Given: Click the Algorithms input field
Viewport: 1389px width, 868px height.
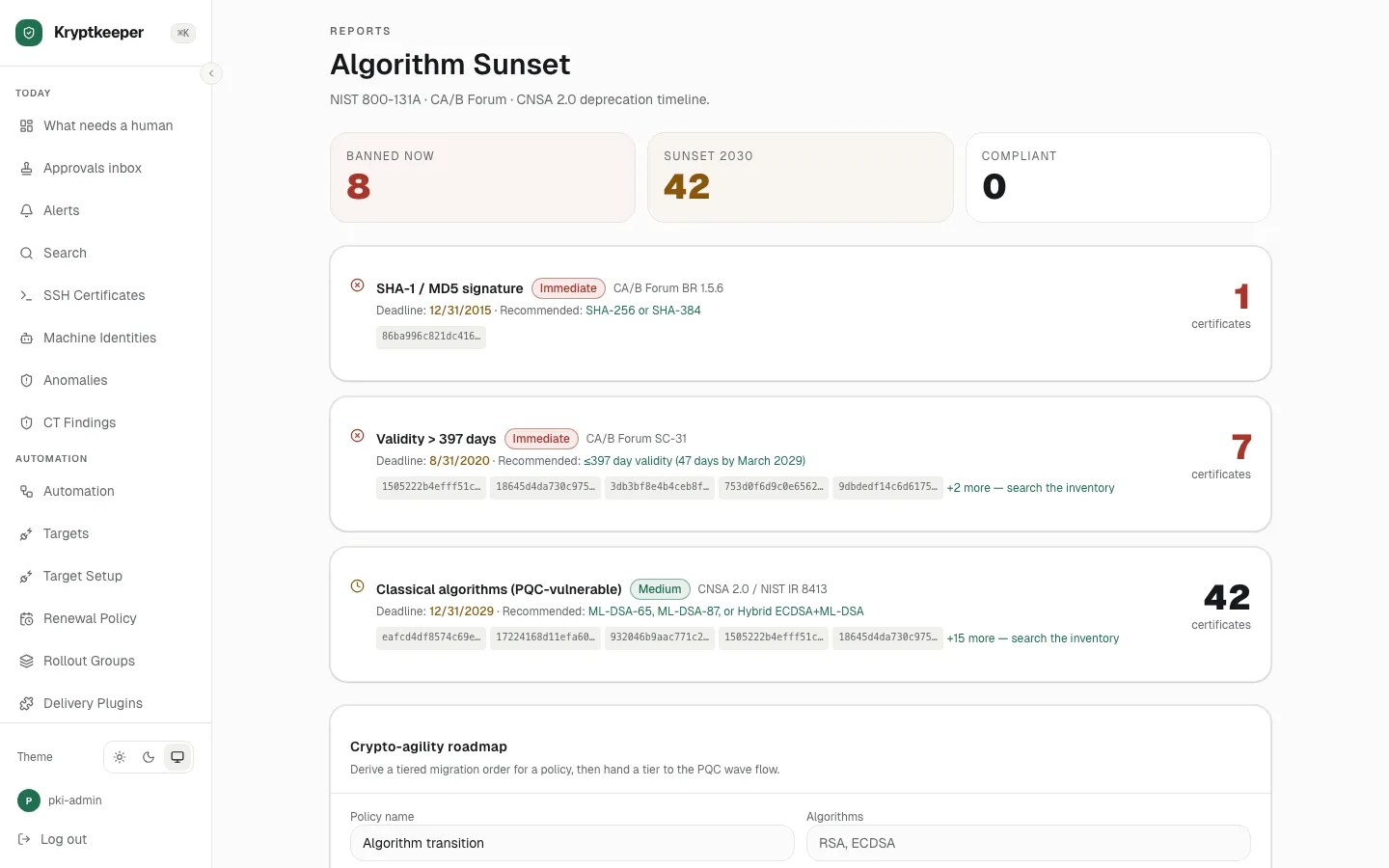Looking at the screenshot, I should [x=1028, y=843].
